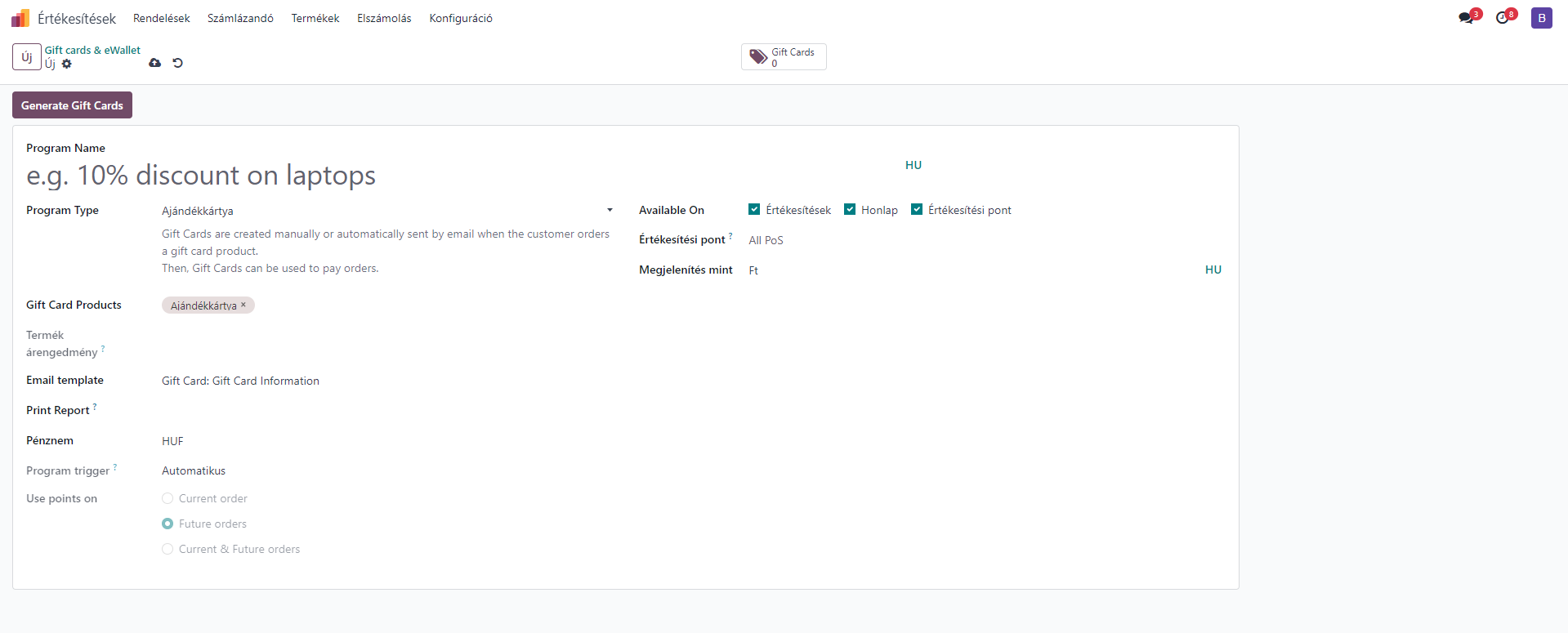The height and width of the screenshot is (633, 1568).
Task: Save record manually with cloud upload icon
Action: click(x=155, y=63)
